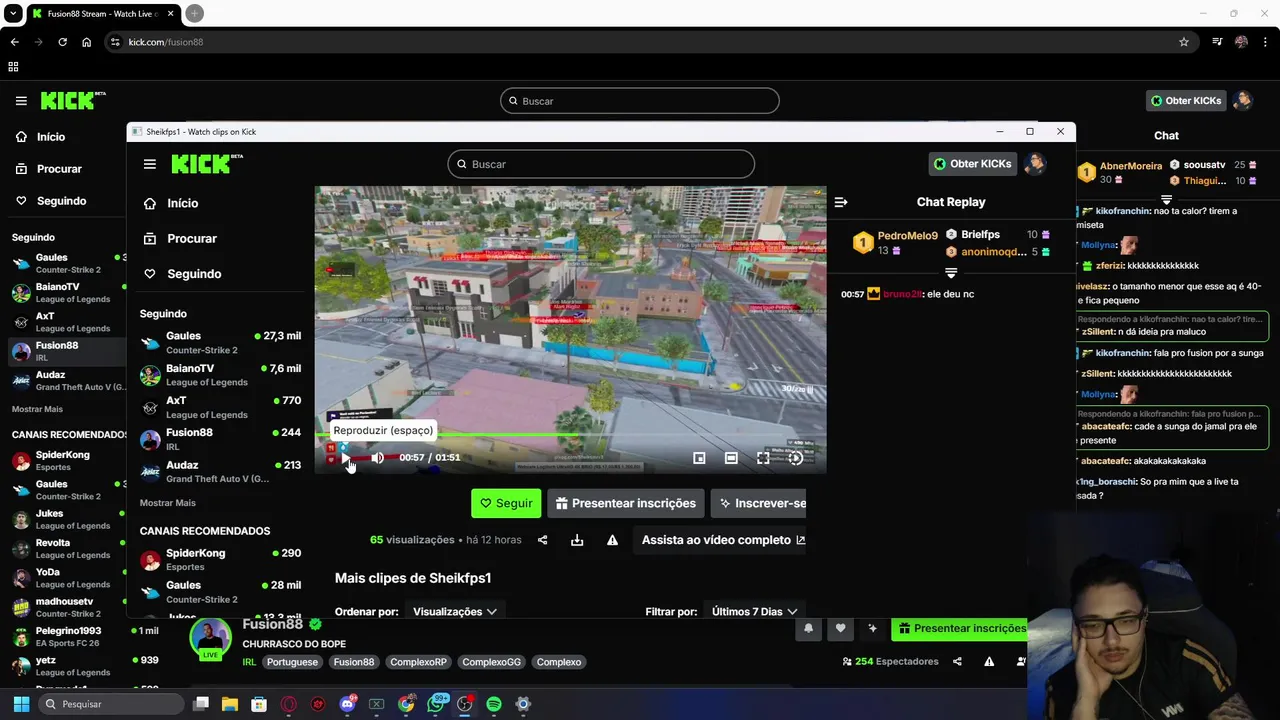The width and height of the screenshot is (1280, 720).
Task: Open Spotify from the taskbar
Action: tap(494, 704)
